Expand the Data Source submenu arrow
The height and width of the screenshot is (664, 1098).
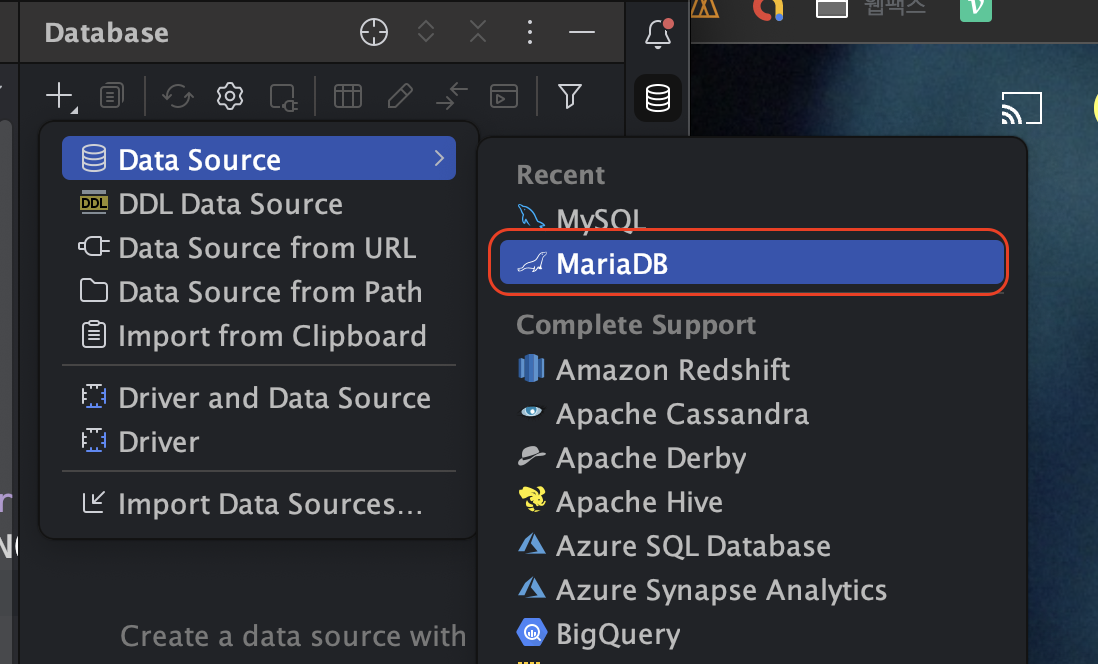tap(439, 158)
